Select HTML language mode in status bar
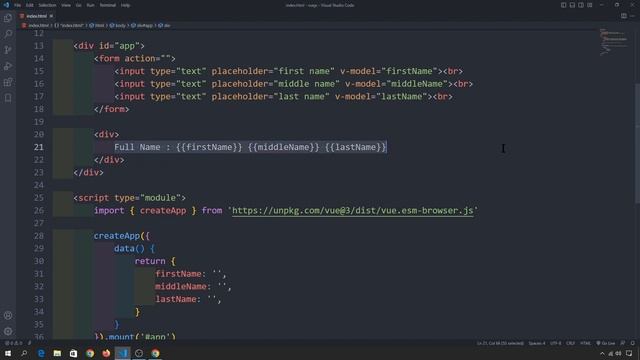Screen dimensions: 640x360 click(585, 343)
